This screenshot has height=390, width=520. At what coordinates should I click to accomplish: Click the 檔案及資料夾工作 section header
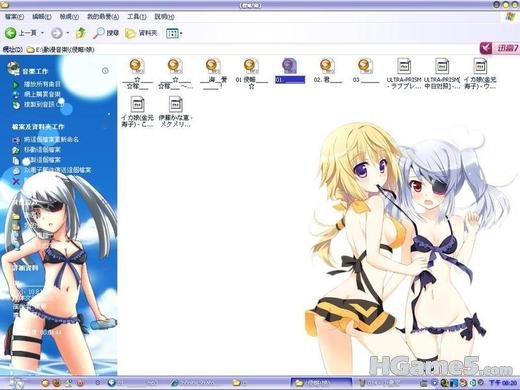click(38, 127)
